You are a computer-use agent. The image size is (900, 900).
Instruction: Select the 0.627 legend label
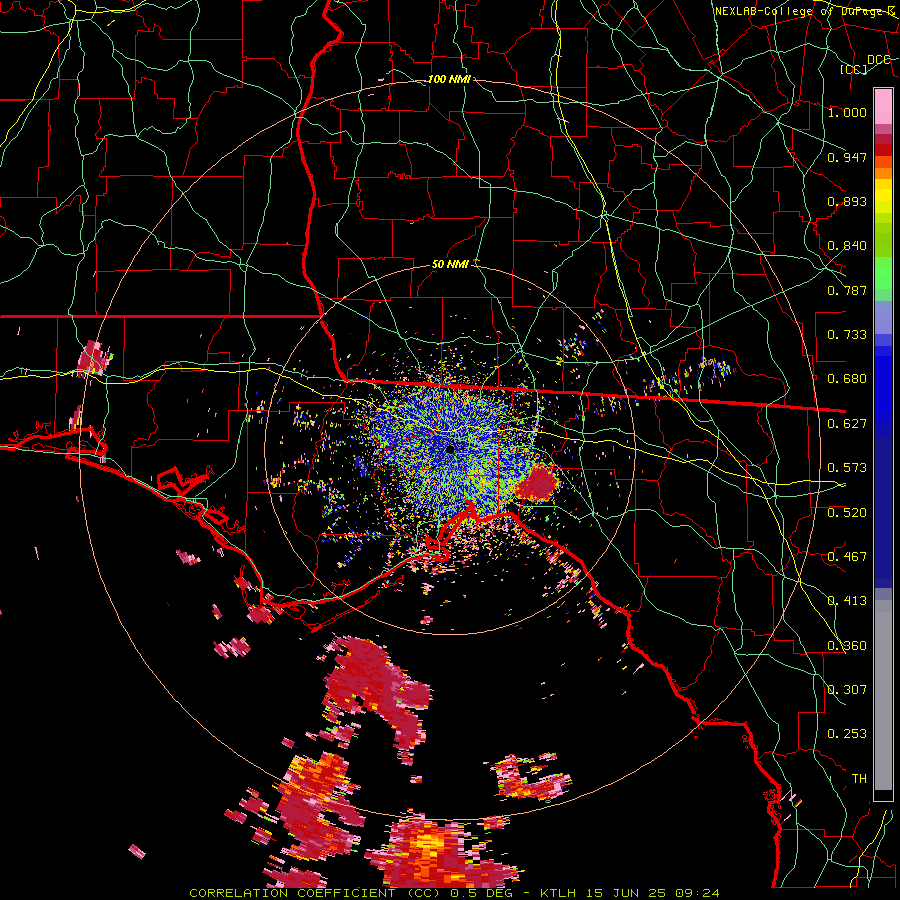point(847,424)
